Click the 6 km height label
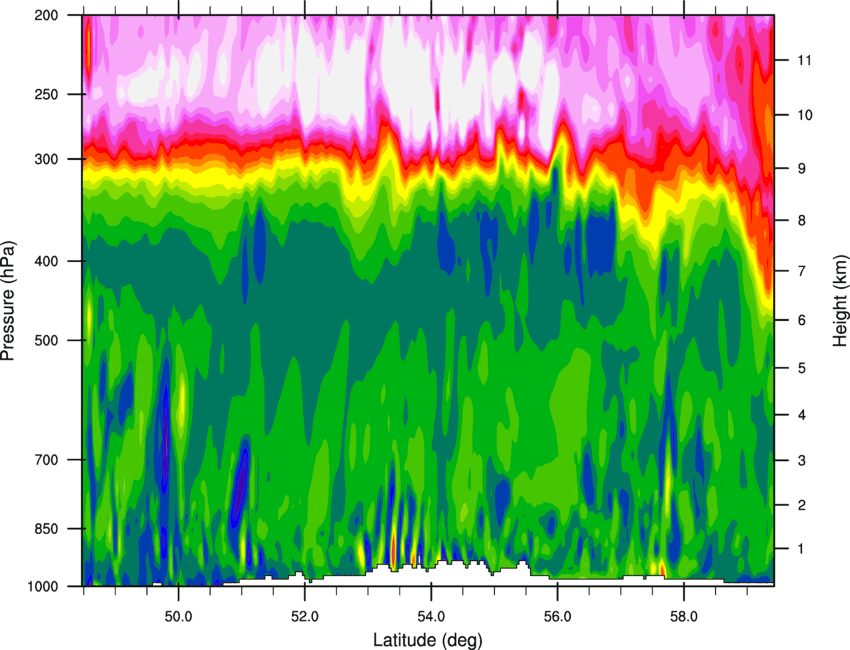 [x=802, y=320]
